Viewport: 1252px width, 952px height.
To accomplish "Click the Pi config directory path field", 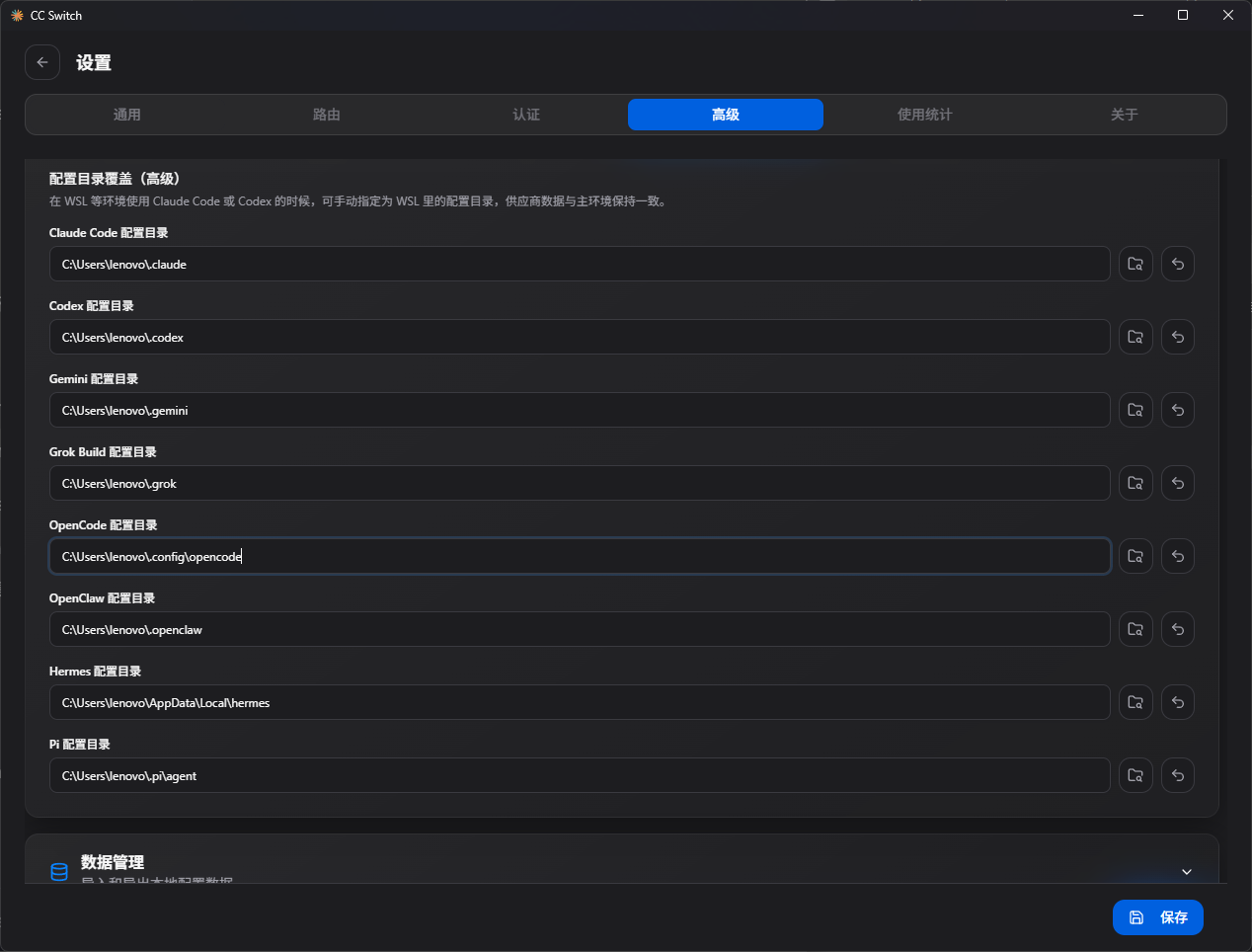I will pyautogui.click(x=580, y=775).
